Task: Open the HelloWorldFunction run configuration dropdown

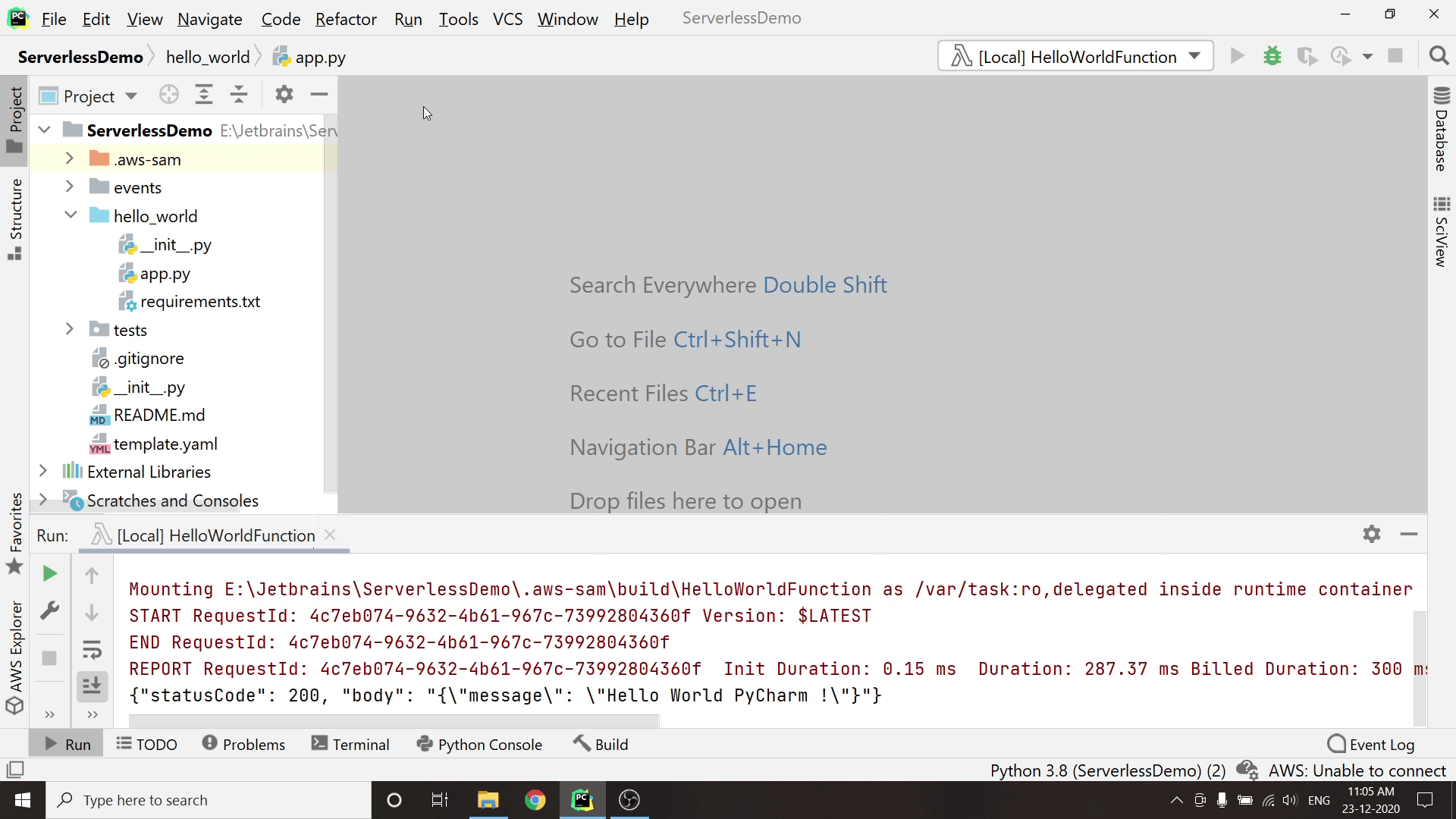Action: pyautogui.click(x=1075, y=56)
